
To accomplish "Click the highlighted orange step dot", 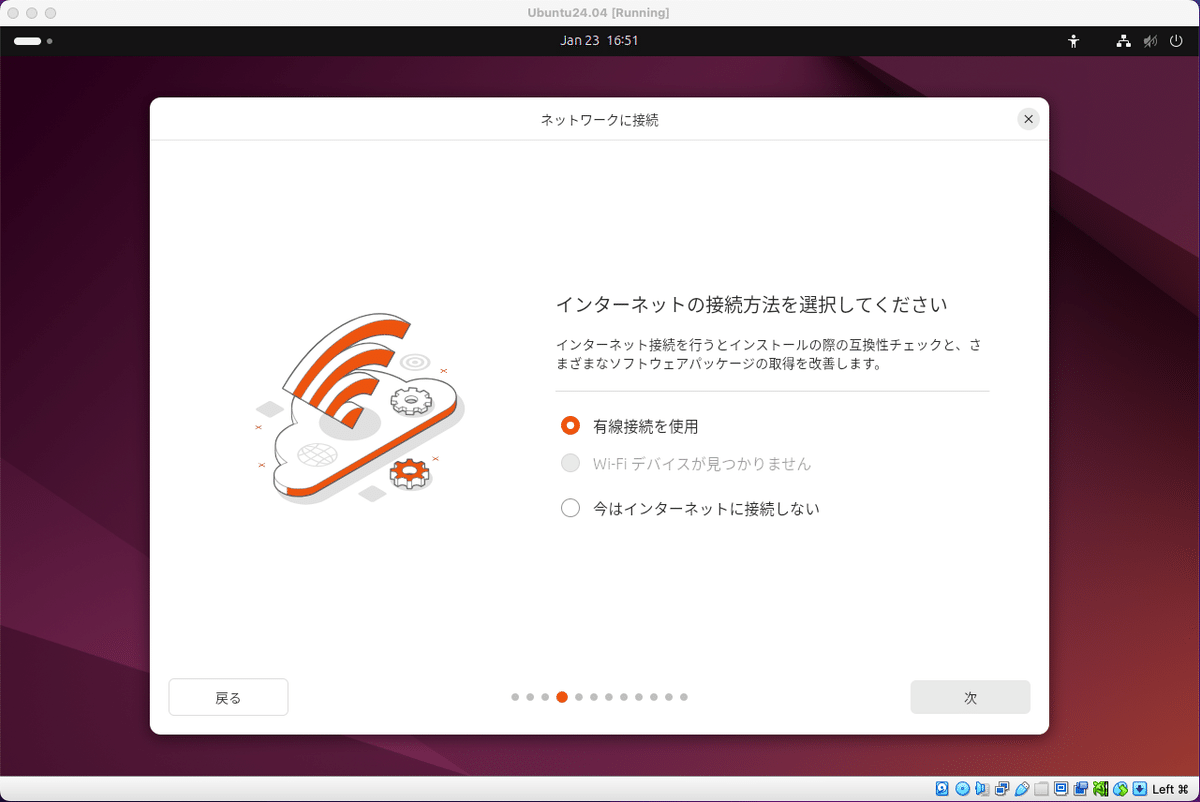I will click(562, 697).
